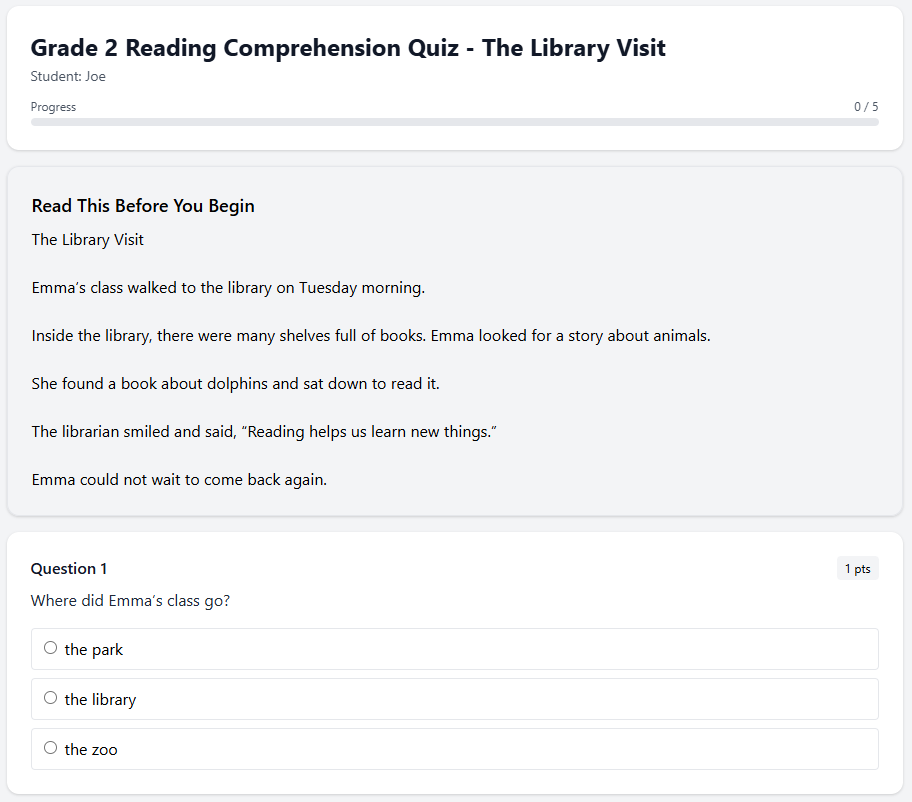Screen dimensions: 912x802
Task: Click the last line of the passage
Action: pos(180,479)
